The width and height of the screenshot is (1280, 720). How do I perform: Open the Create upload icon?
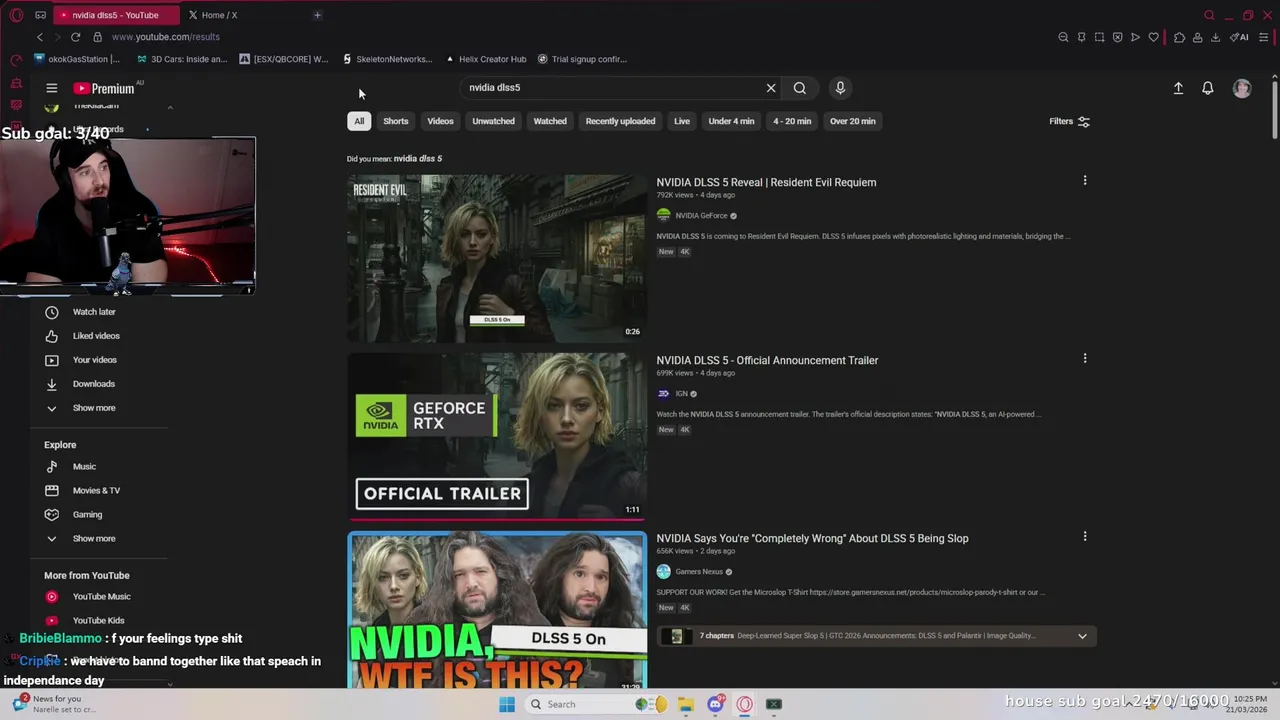(1178, 88)
